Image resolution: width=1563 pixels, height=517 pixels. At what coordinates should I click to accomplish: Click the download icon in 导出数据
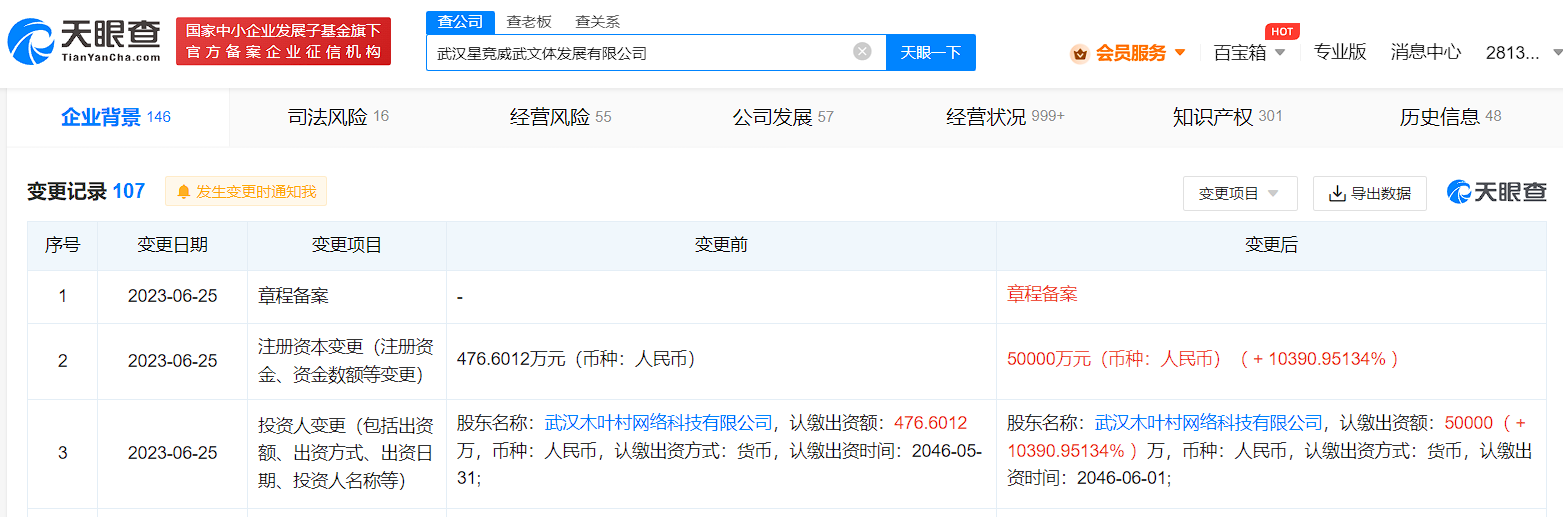(x=1337, y=193)
